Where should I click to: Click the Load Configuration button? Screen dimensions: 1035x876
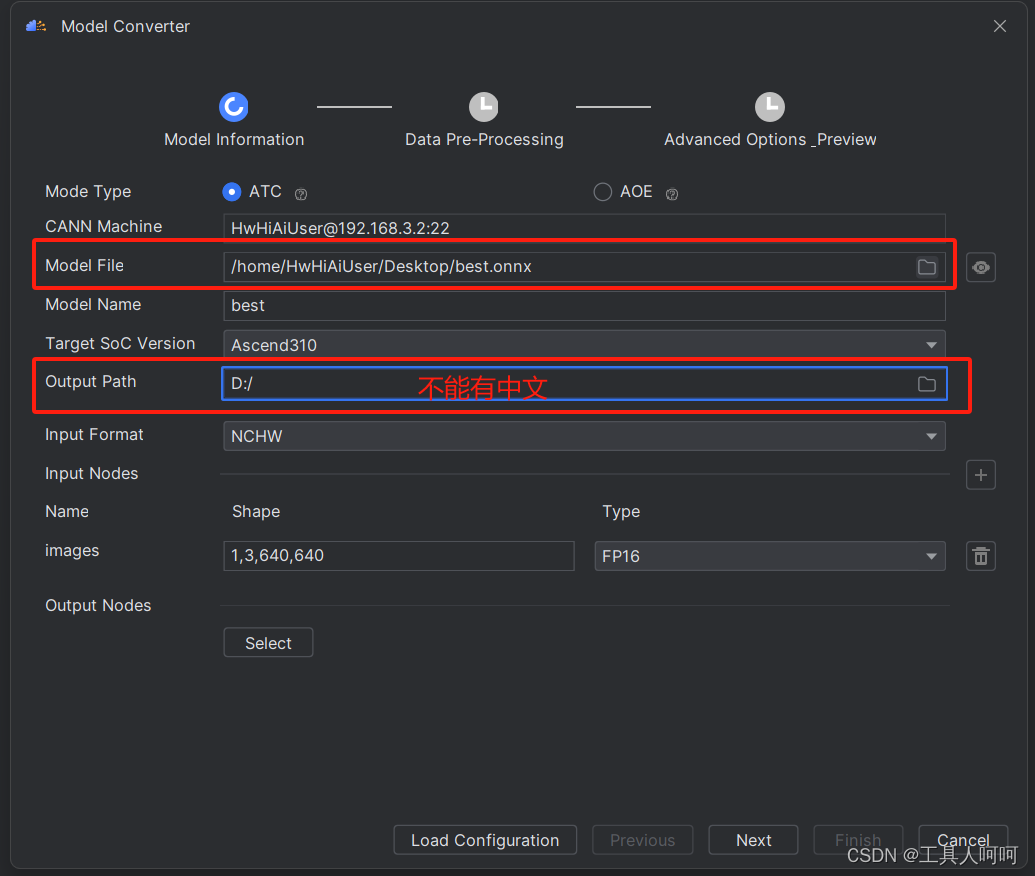click(x=485, y=840)
